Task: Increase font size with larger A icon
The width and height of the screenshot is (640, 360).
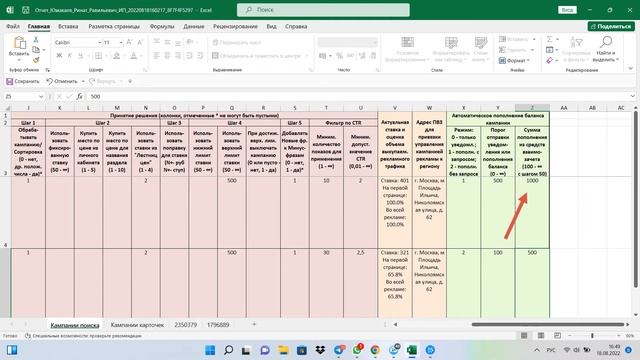Action: [129, 42]
